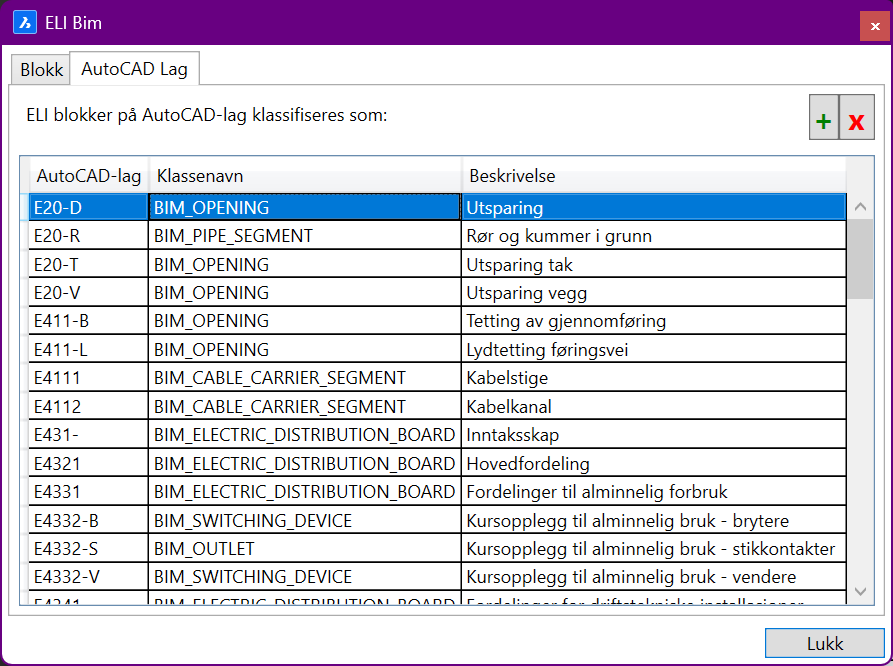This screenshot has height=666, width=893.
Task: Click the Kabelstige description cell
Action: [652, 378]
